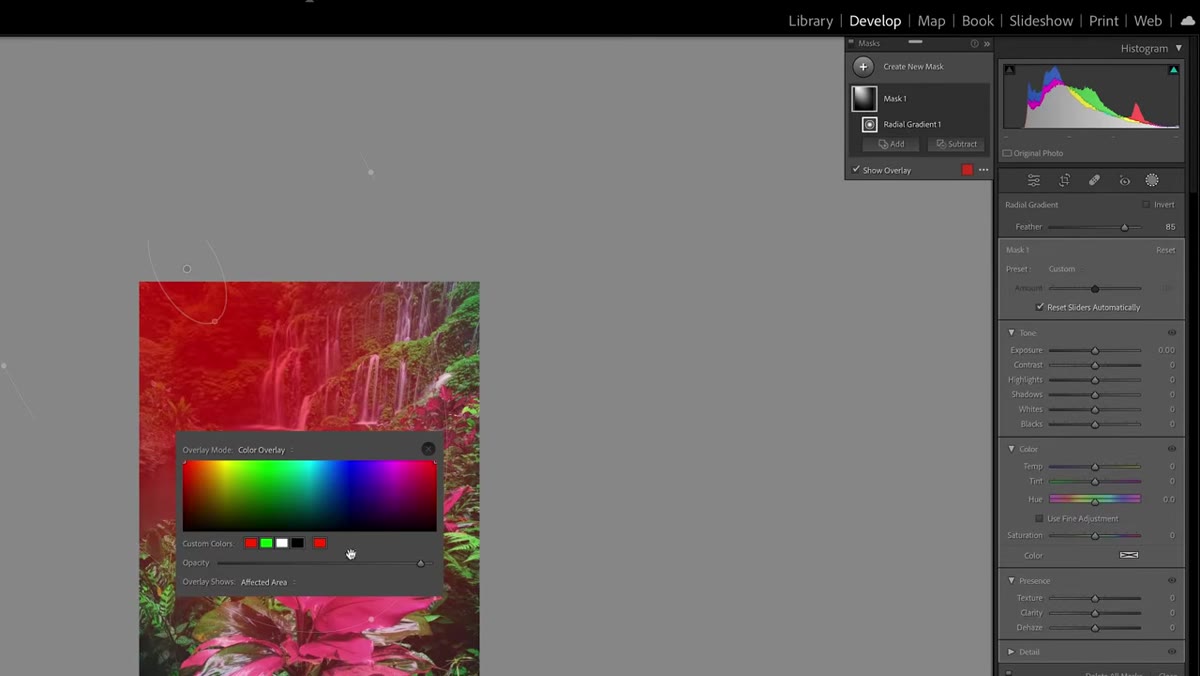Choose the first red custom color swatch
The image size is (1200, 676).
251,543
